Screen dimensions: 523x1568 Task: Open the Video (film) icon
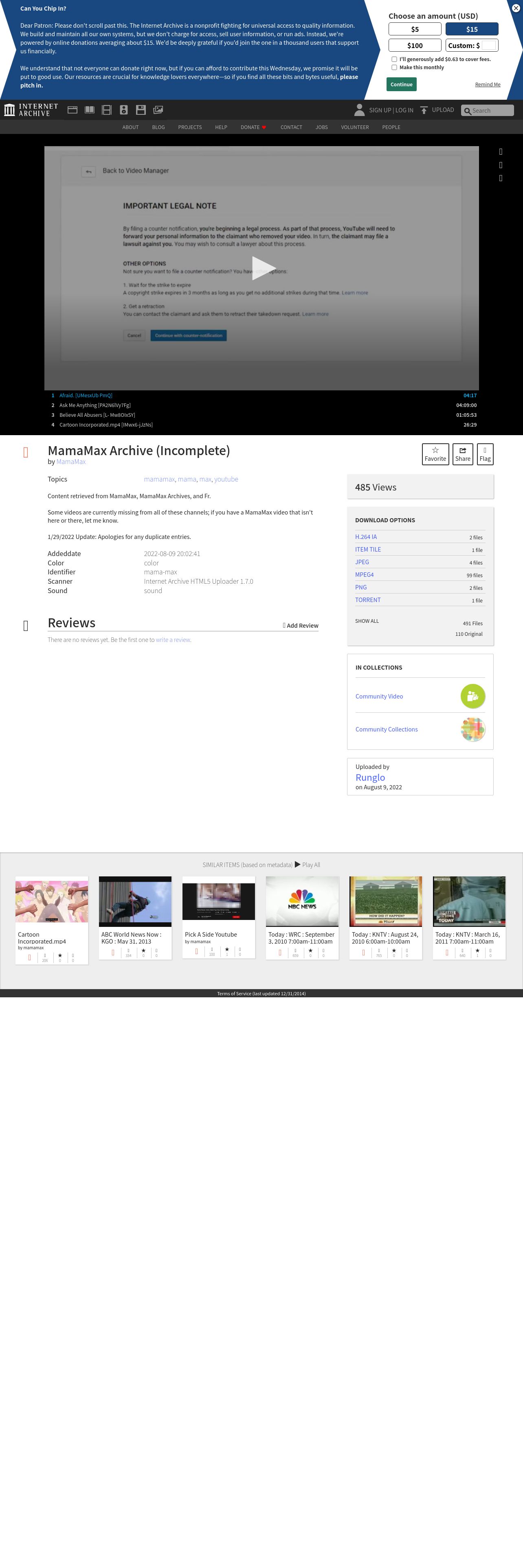[107, 110]
